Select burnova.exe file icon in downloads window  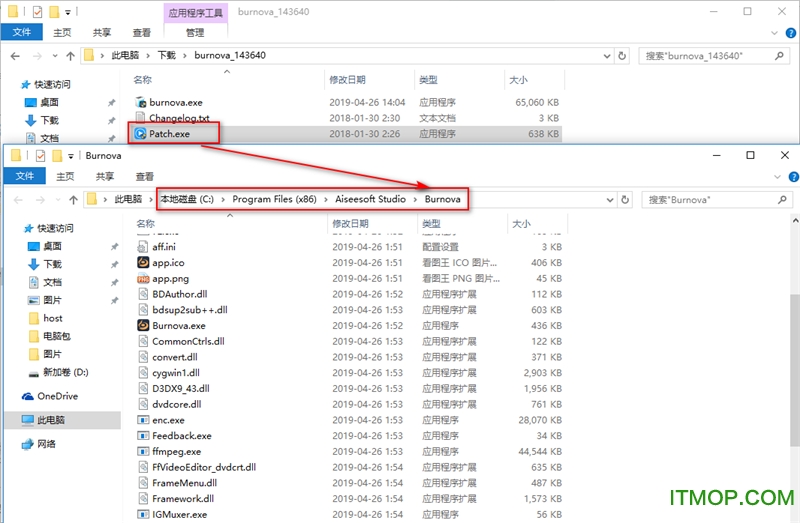140,102
